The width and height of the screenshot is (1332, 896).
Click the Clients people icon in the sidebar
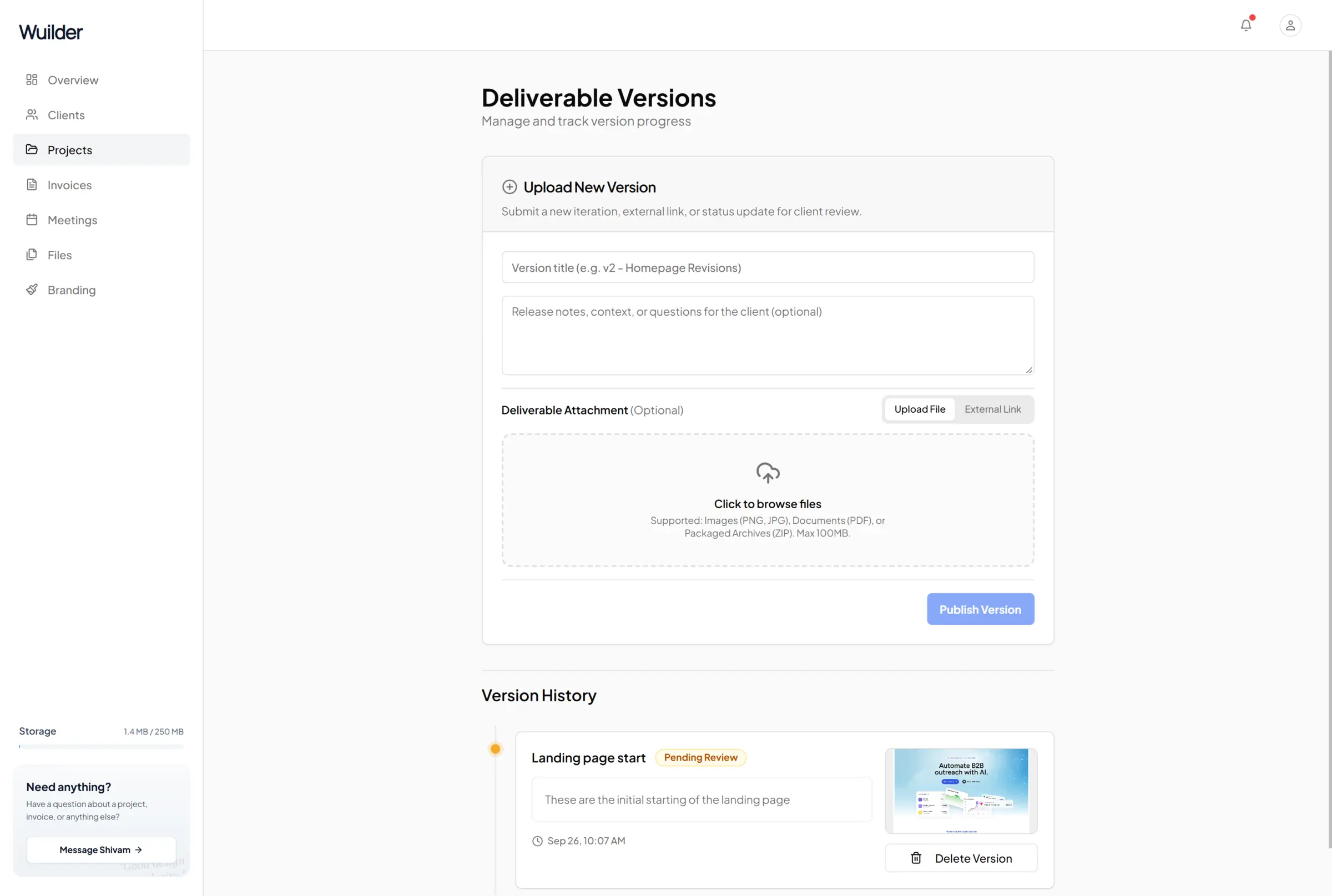tap(32, 114)
